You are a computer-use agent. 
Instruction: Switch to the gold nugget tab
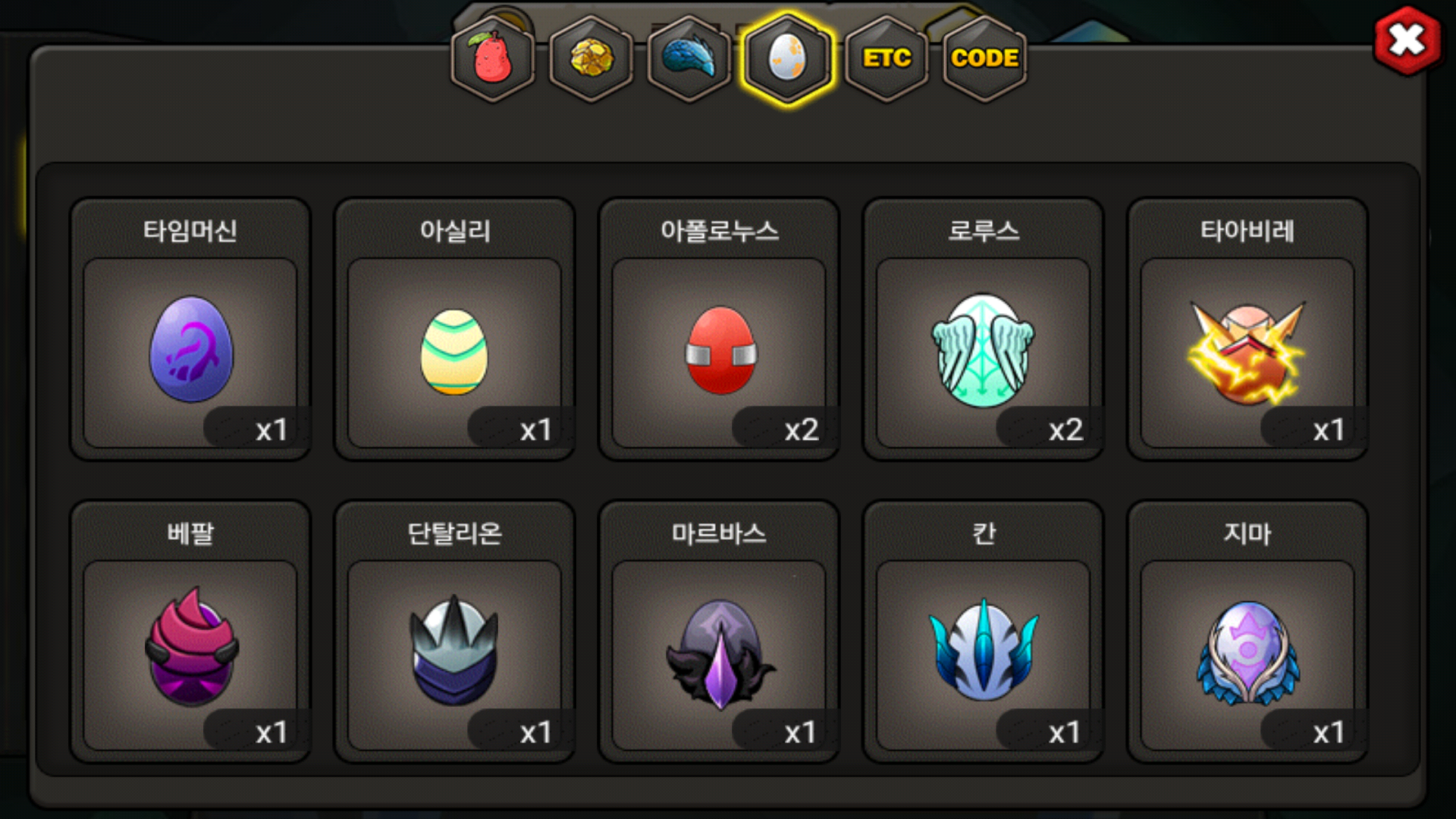click(x=591, y=58)
